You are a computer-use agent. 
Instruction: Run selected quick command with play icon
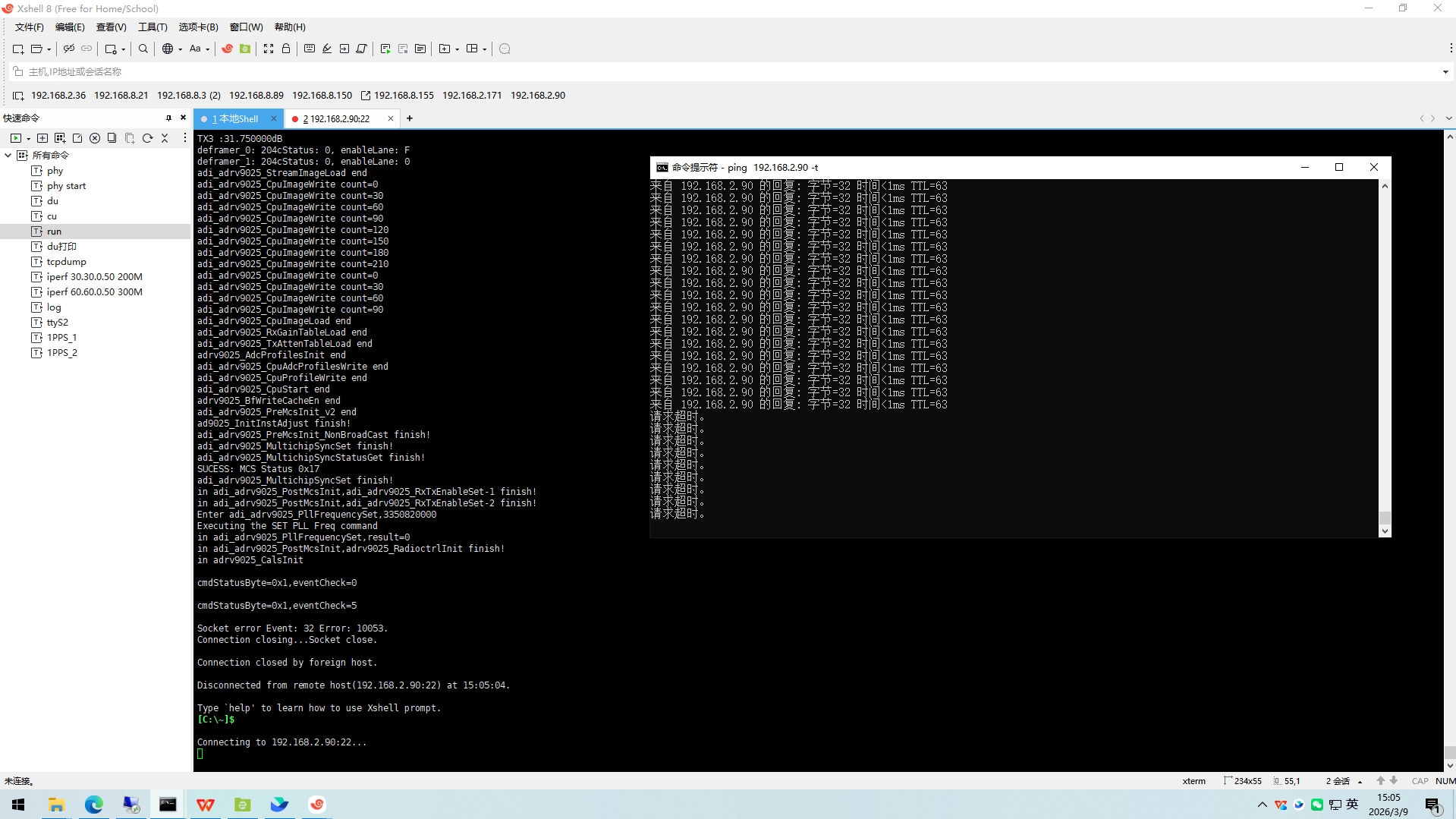[15, 138]
